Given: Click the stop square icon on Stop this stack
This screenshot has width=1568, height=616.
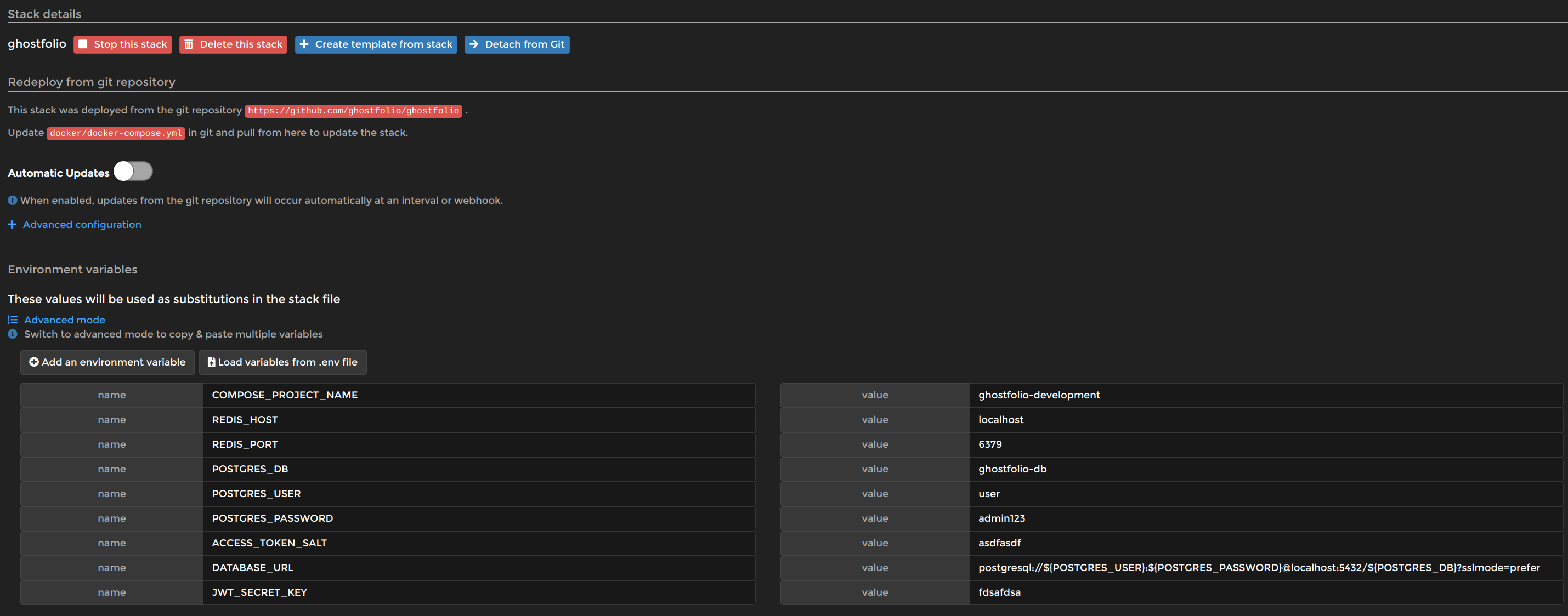Looking at the screenshot, I should click(83, 44).
